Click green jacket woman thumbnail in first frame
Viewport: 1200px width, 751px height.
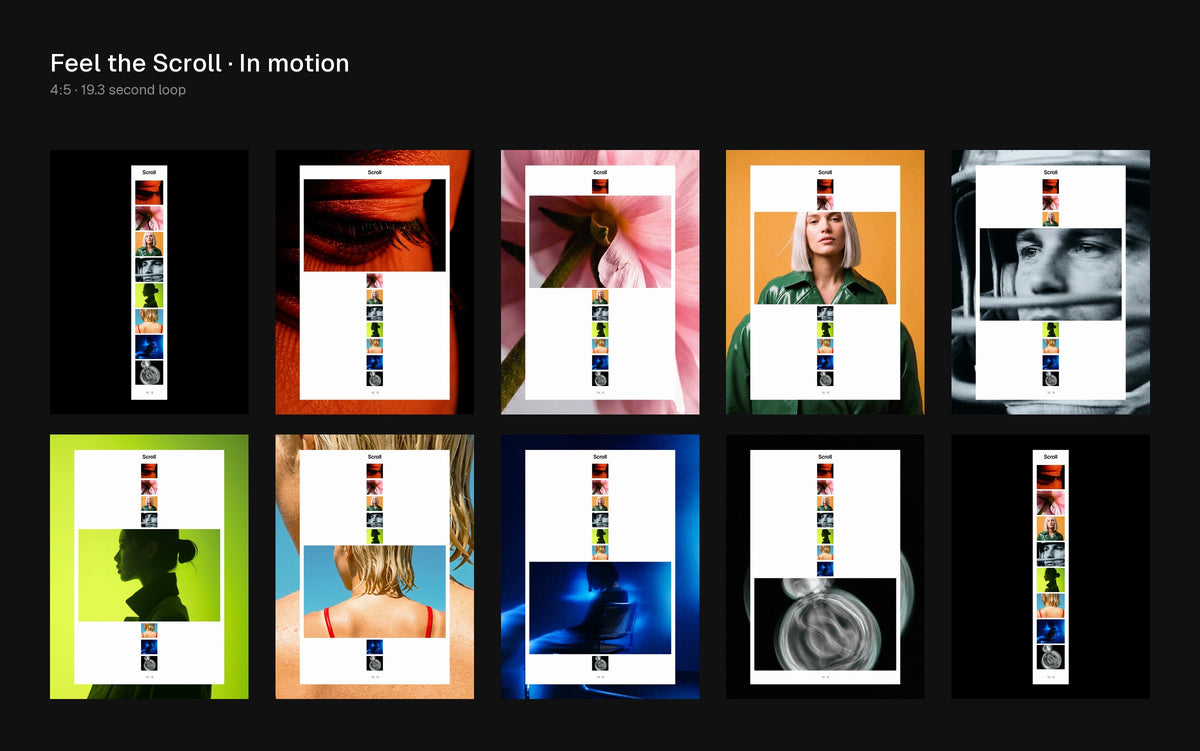click(x=149, y=244)
